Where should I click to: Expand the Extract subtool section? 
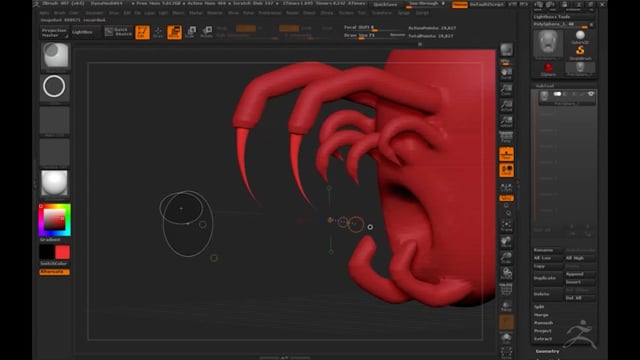pyautogui.click(x=543, y=339)
